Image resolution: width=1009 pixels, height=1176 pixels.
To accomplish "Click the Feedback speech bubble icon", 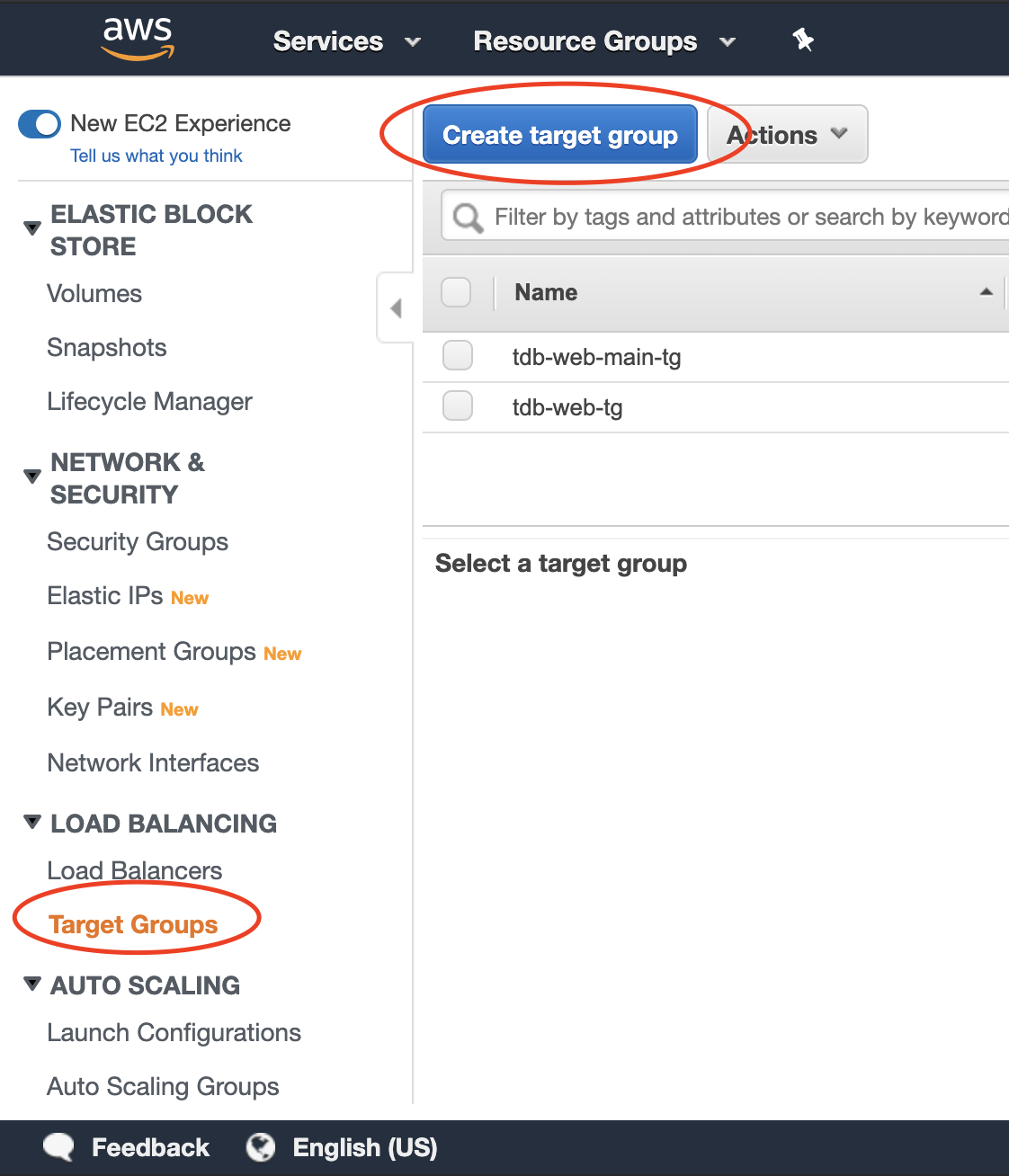I will (59, 1147).
